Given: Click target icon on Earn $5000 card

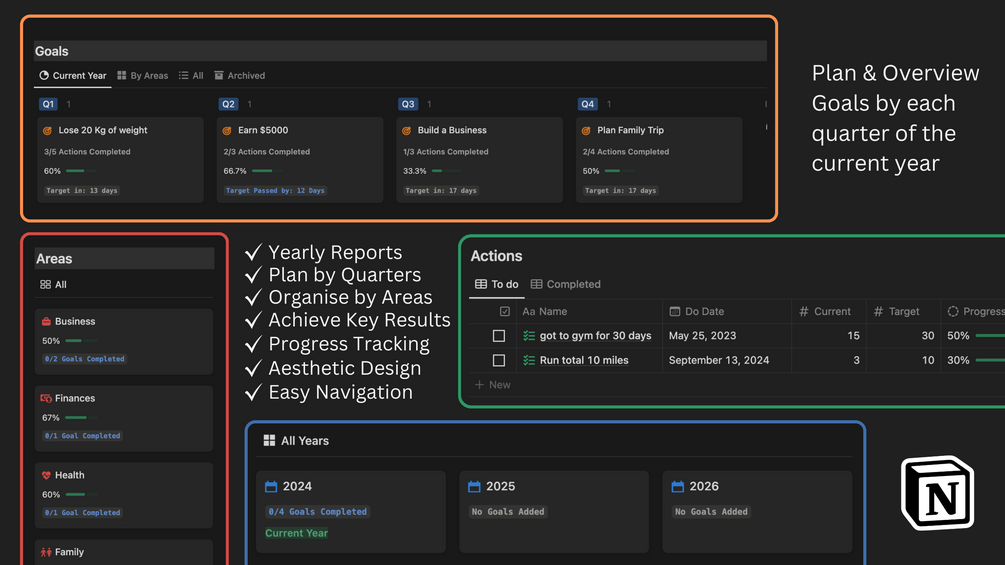Looking at the screenshot, I should 227,131.
